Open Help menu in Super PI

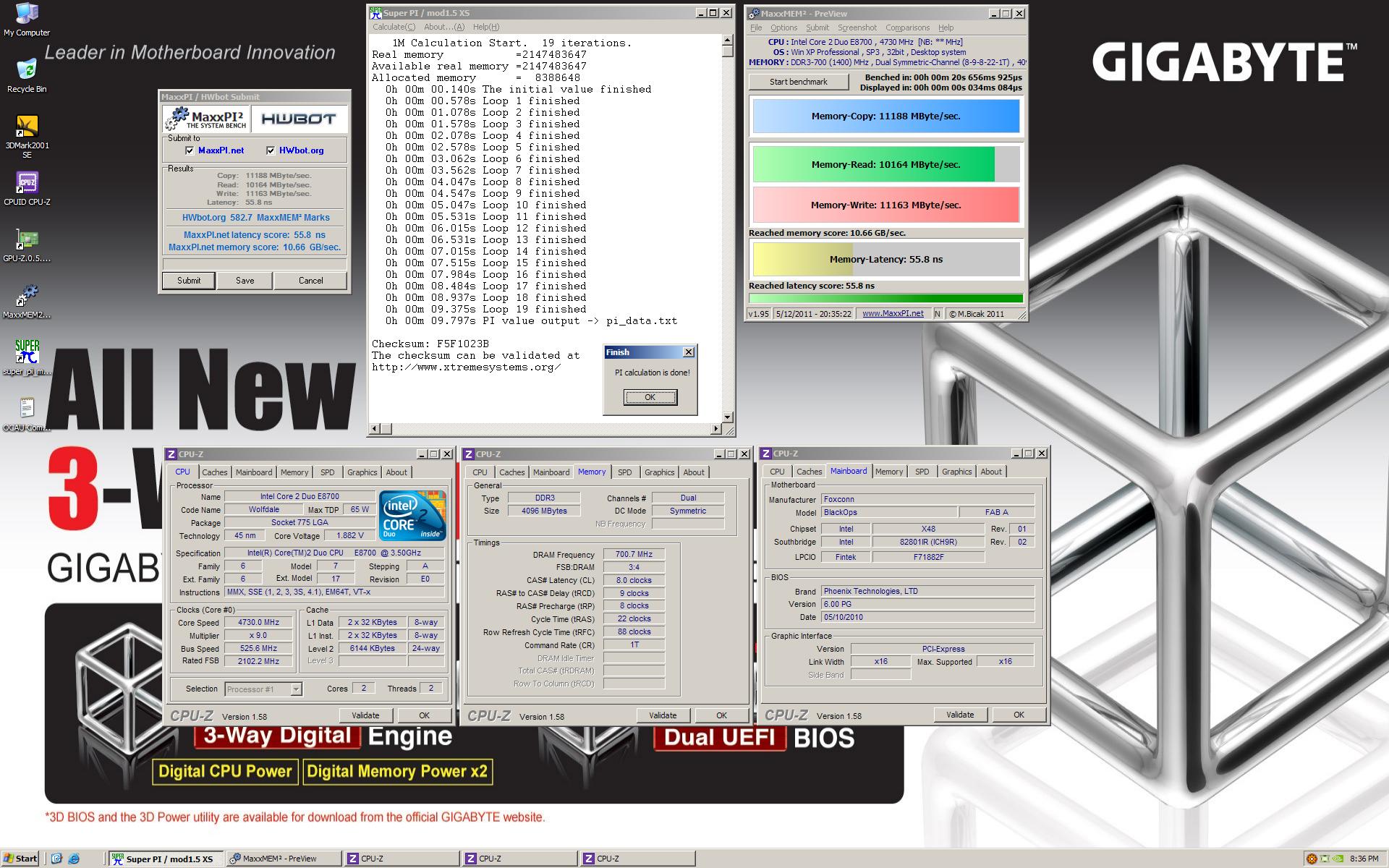tap(485, 27)
